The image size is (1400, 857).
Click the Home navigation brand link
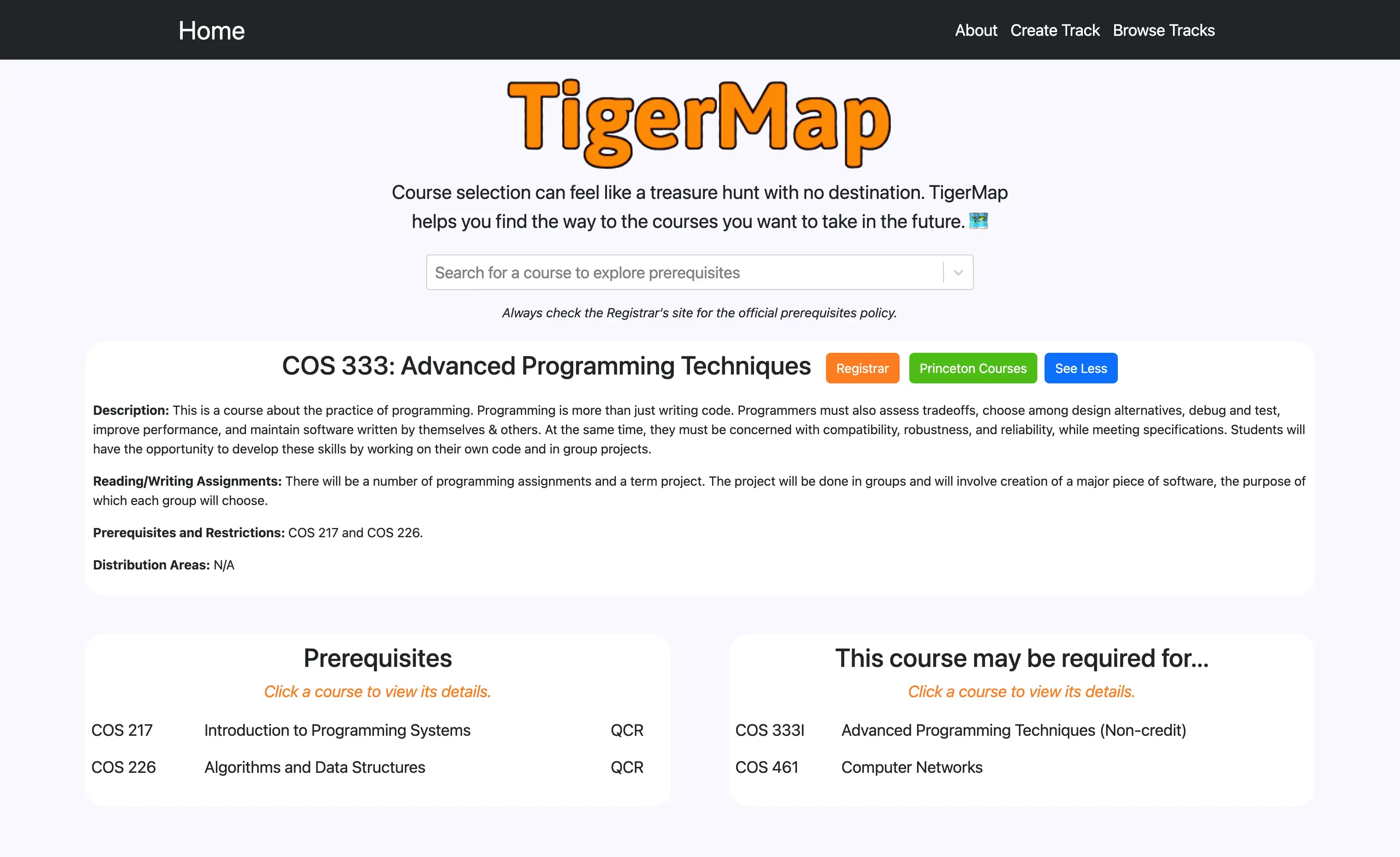pos(211,30)
